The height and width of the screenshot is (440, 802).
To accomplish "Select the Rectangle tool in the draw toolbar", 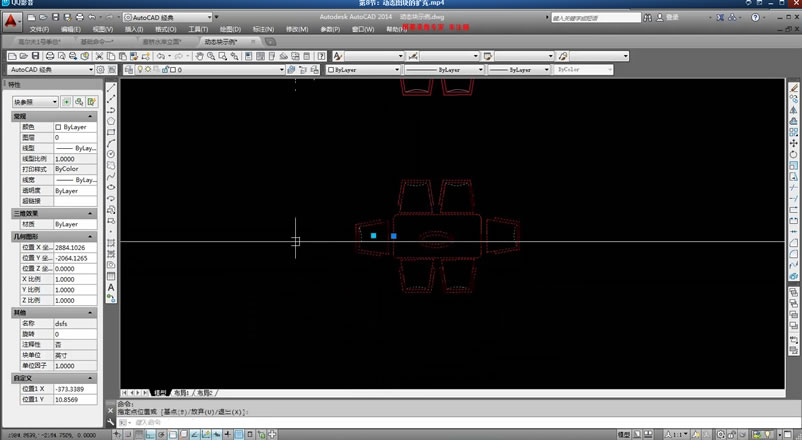I will coord(111,132).
